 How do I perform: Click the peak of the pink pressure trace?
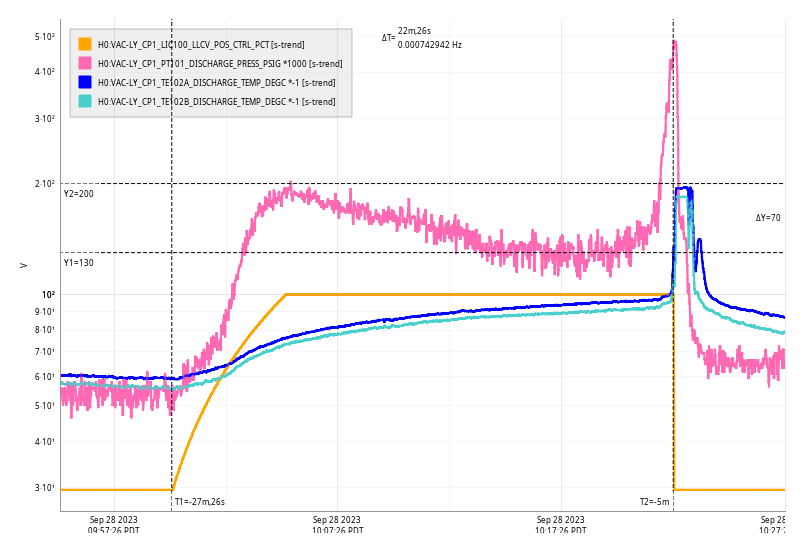675,42
